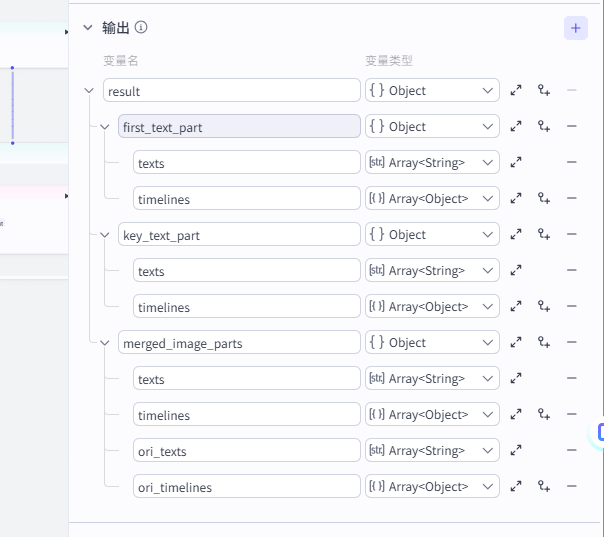Collapse the 输出 section
This screenshot has height=537, width=604.
pos(88,28)
